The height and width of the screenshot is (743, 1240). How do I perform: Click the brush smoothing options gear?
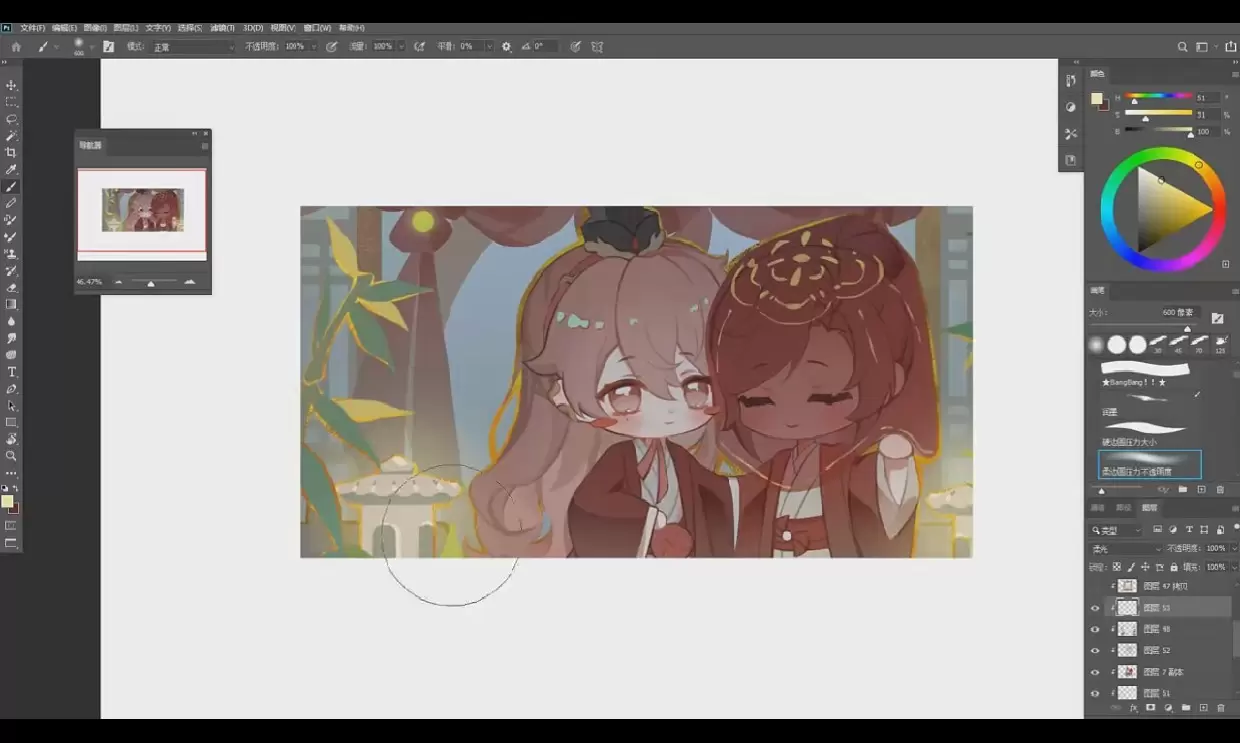[x=506, y=47]
